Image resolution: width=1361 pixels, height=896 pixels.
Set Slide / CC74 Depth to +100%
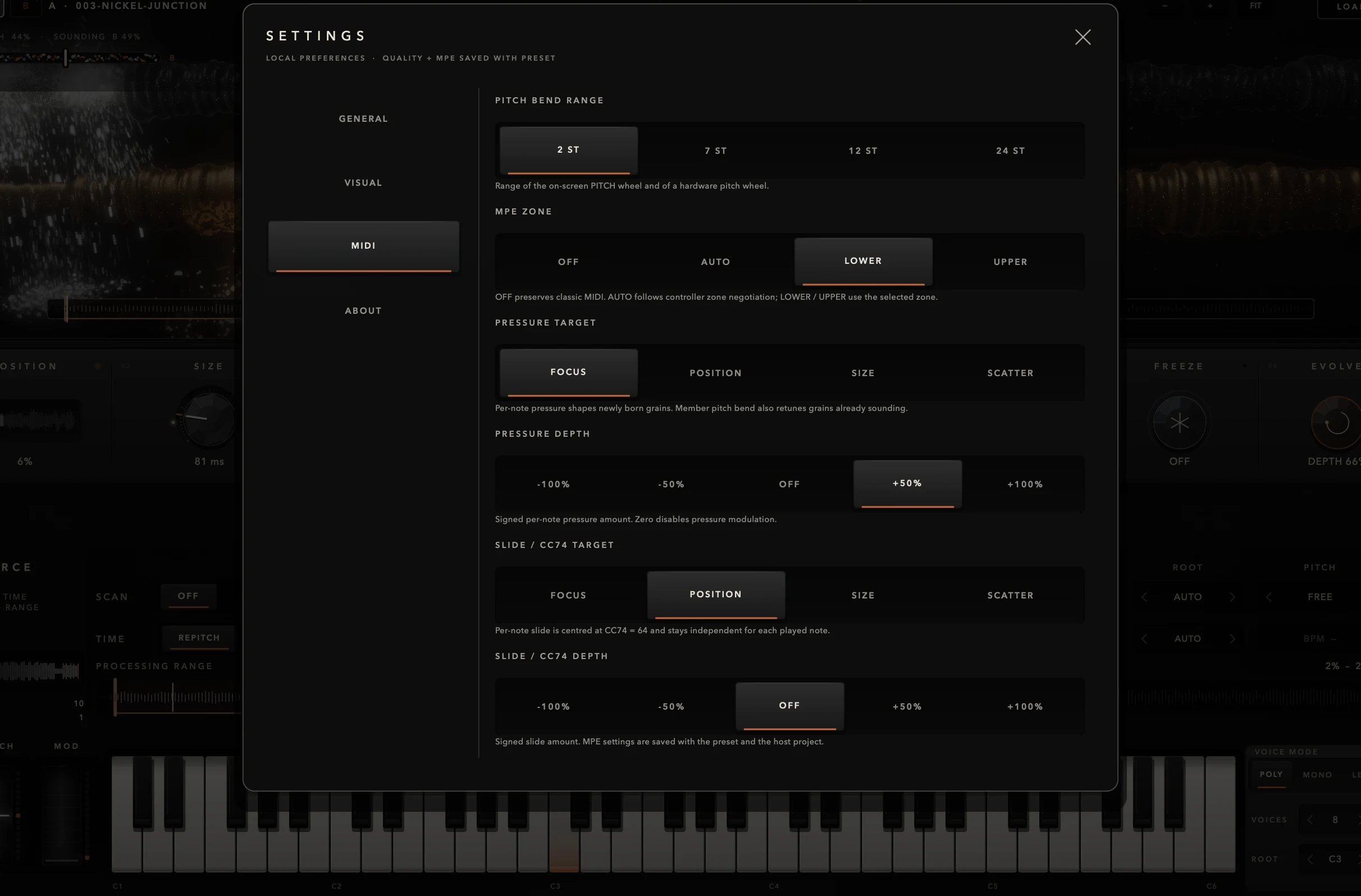[x=1025, y=706]
